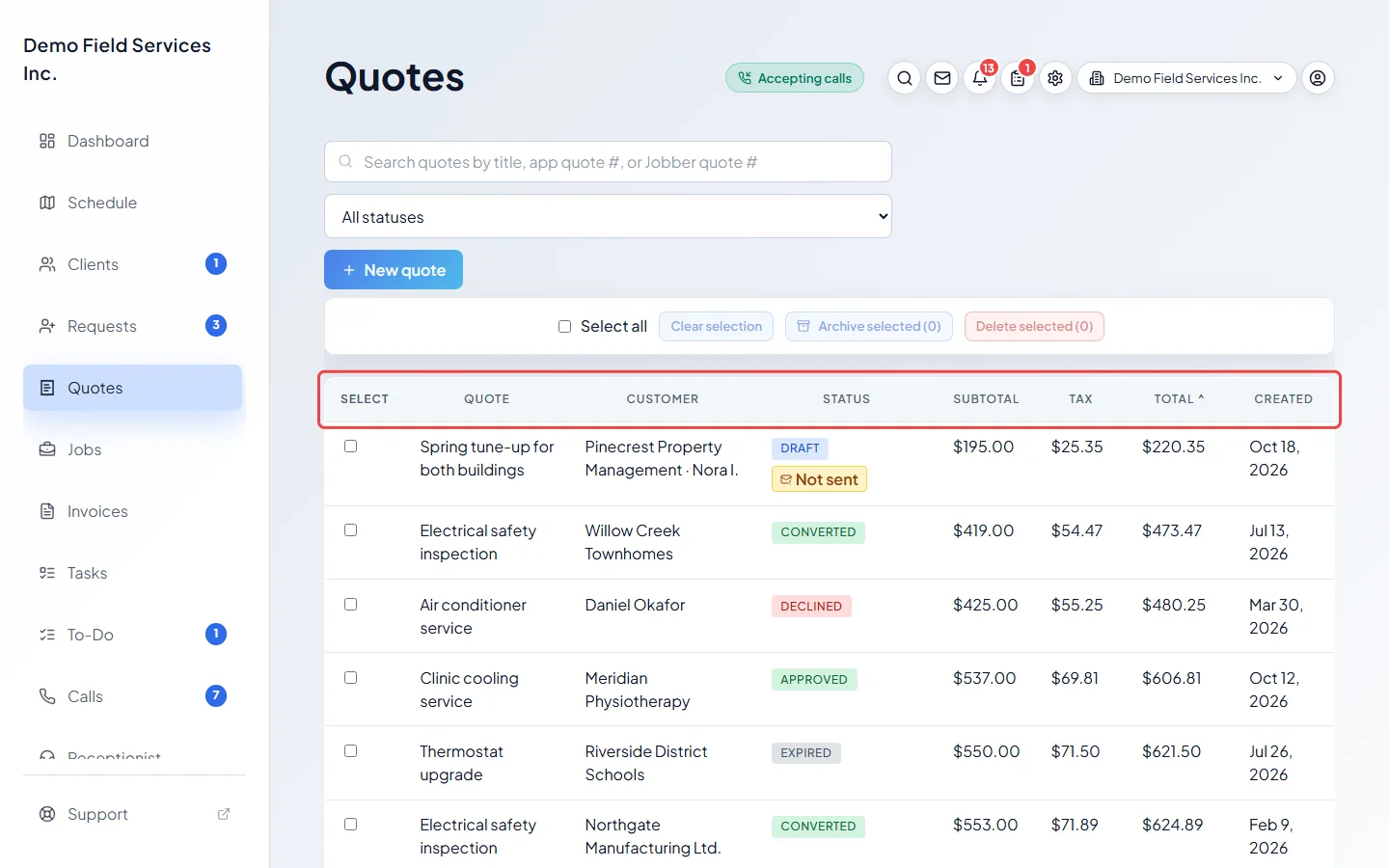Click the Tasks list icon in sidebar
This screenshot has height=868, width=1389.
(x=47, y=573)
